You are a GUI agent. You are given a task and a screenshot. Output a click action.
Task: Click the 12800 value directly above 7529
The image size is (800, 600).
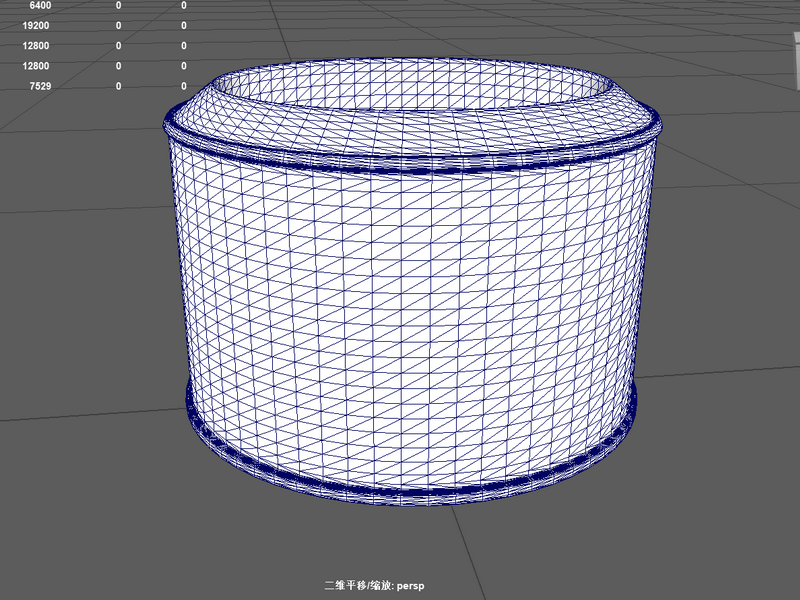point(36,66)
